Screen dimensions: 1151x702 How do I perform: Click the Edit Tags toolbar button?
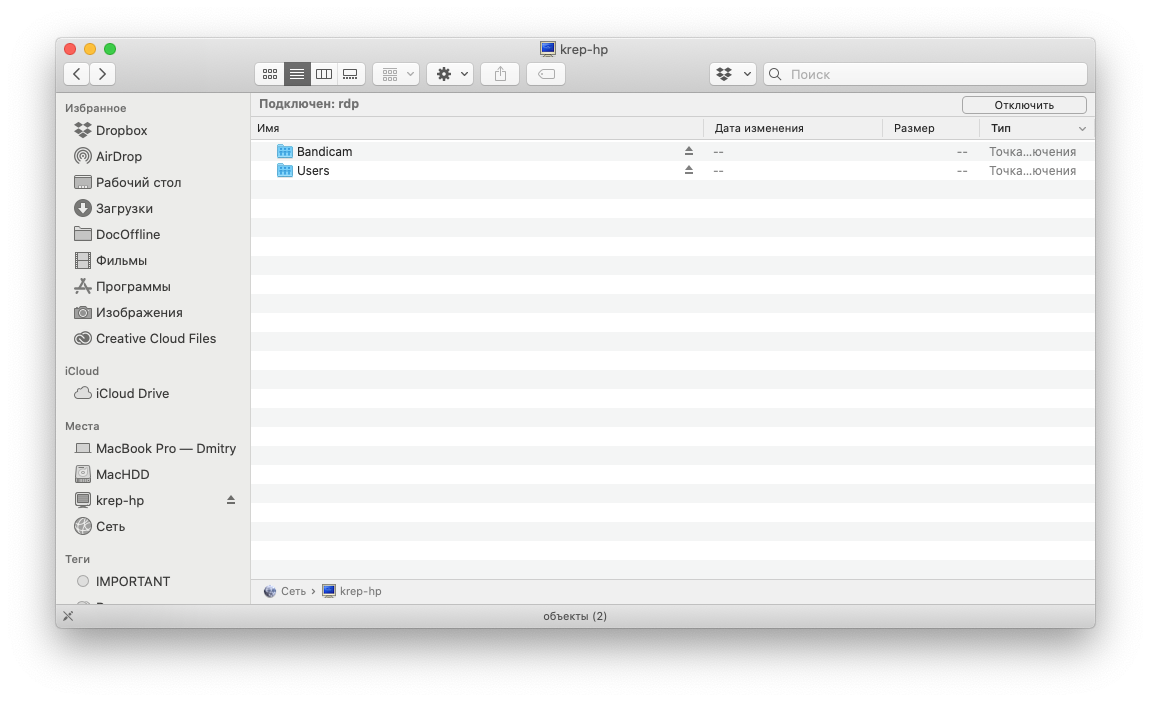coord(546,74)
